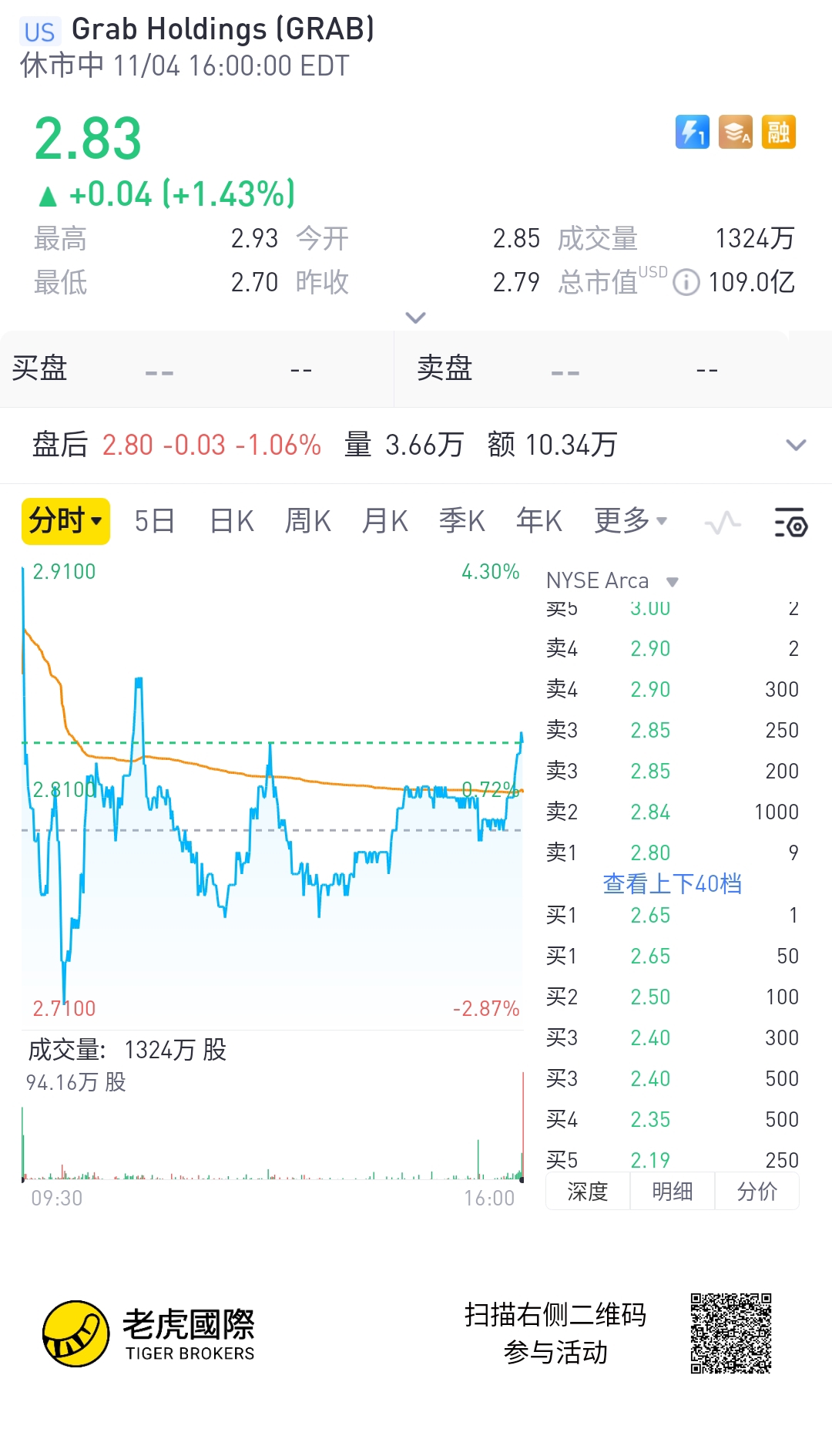The height and width of the screenshot is (1456, 832).
Task: Select the 买2 2.50 100 row
Action: (x=672, y=997)
